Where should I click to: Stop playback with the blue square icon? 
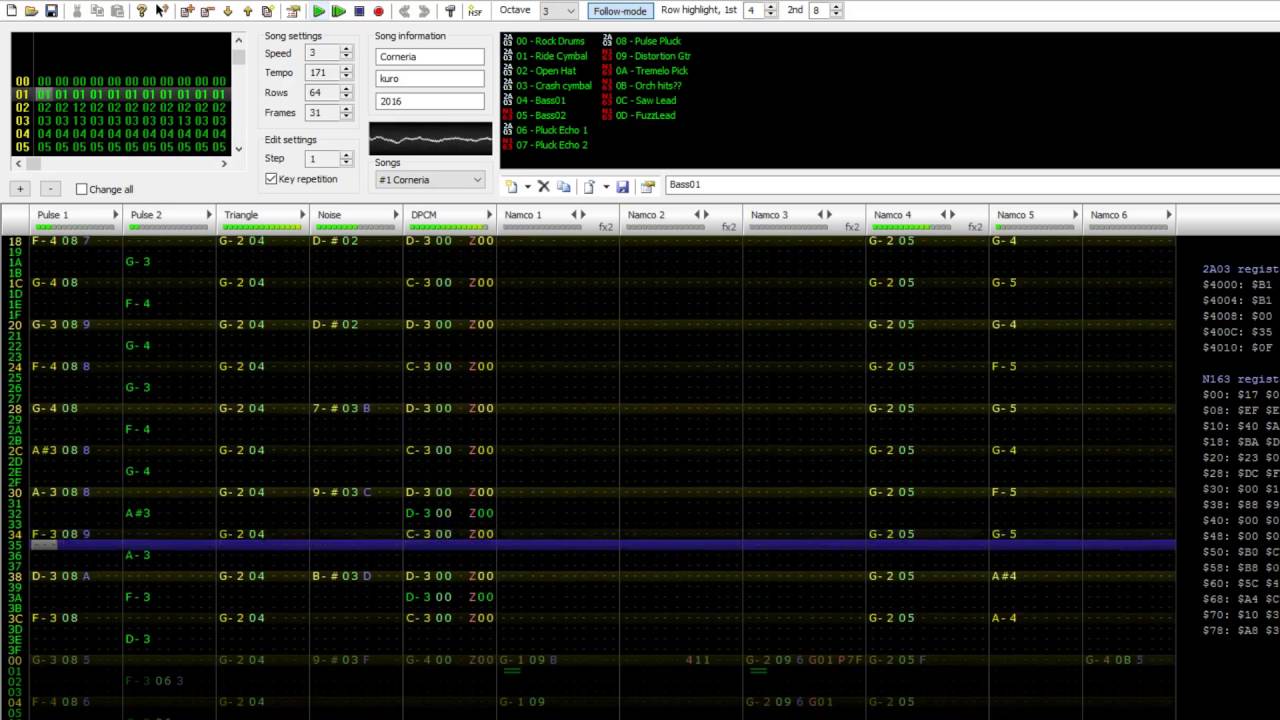tap(359, 11)
